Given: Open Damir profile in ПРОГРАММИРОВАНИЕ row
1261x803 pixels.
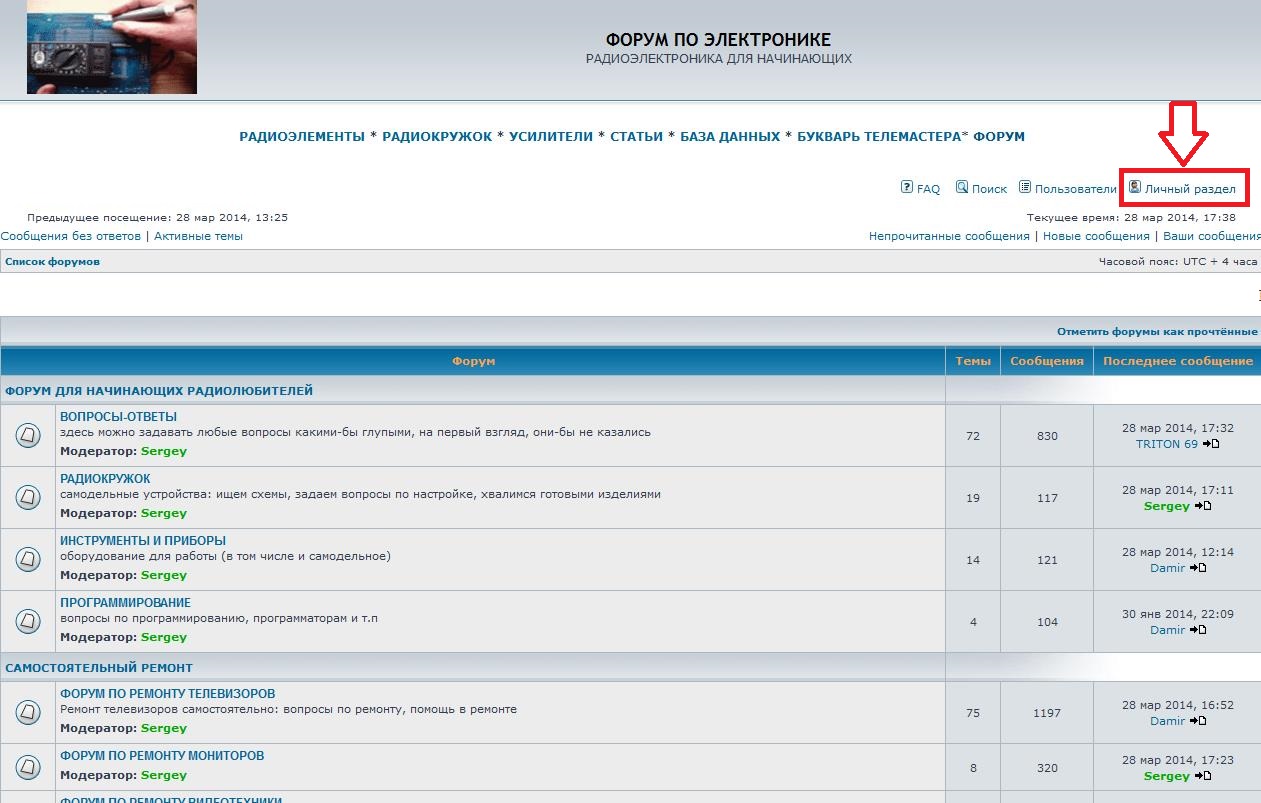Looking at the screenshot, I should point(1167,630).
